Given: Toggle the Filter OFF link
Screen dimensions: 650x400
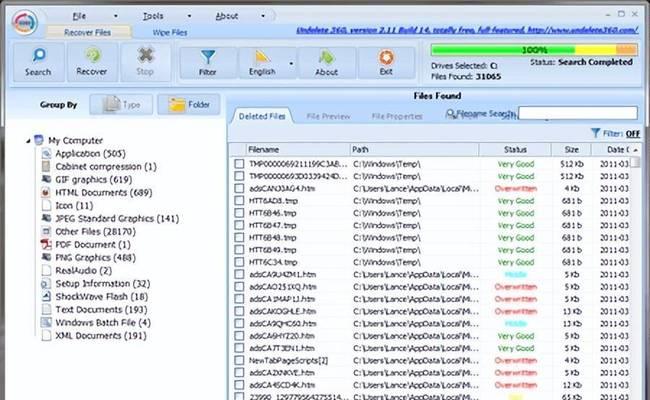Looking at the screenshot, I should (x=633, y=133).
